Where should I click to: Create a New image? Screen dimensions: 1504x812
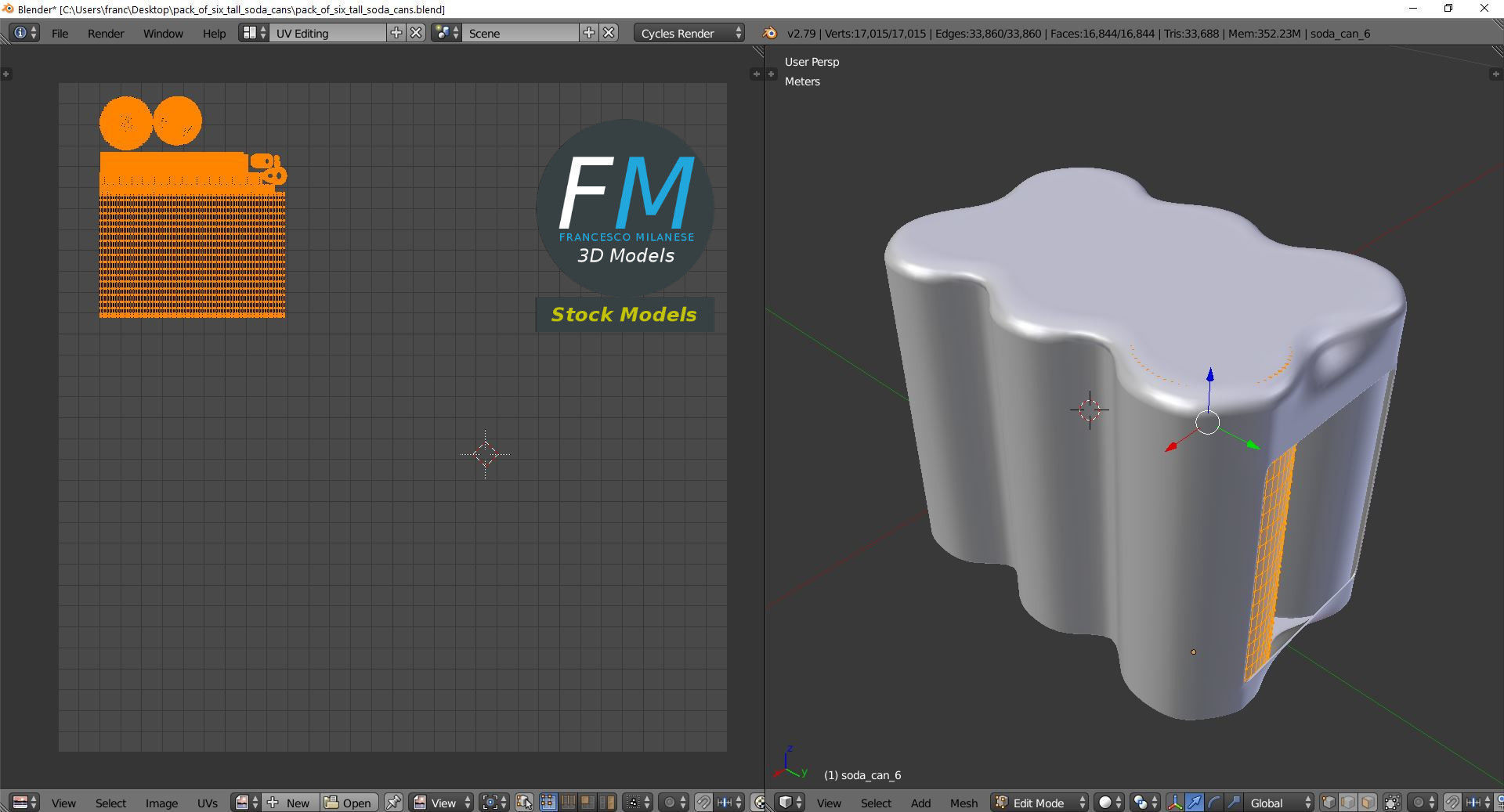(x=290, y=803)
